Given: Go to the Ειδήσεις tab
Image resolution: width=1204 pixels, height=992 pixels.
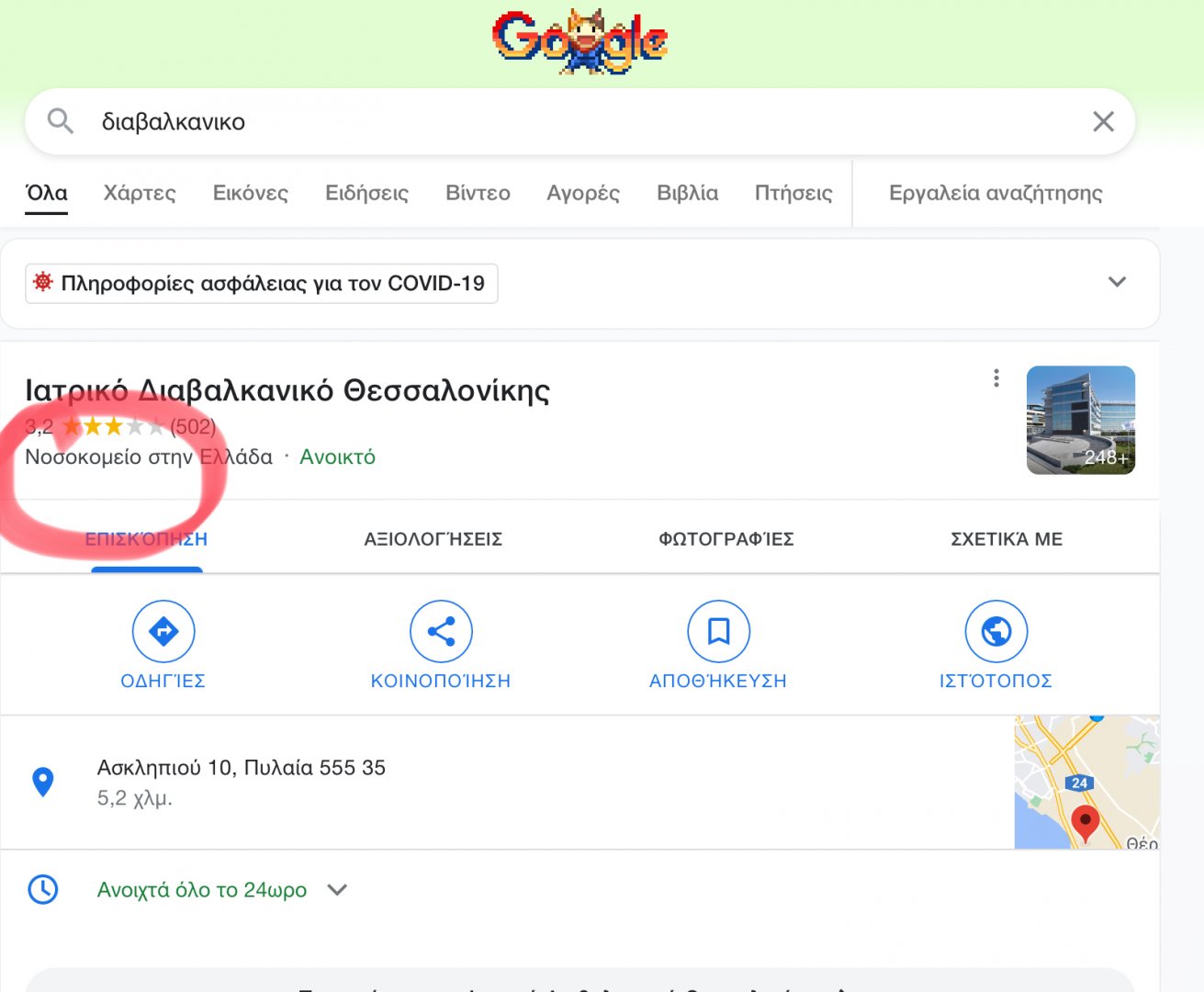Looking at the screenshot, I should (367, 193).
